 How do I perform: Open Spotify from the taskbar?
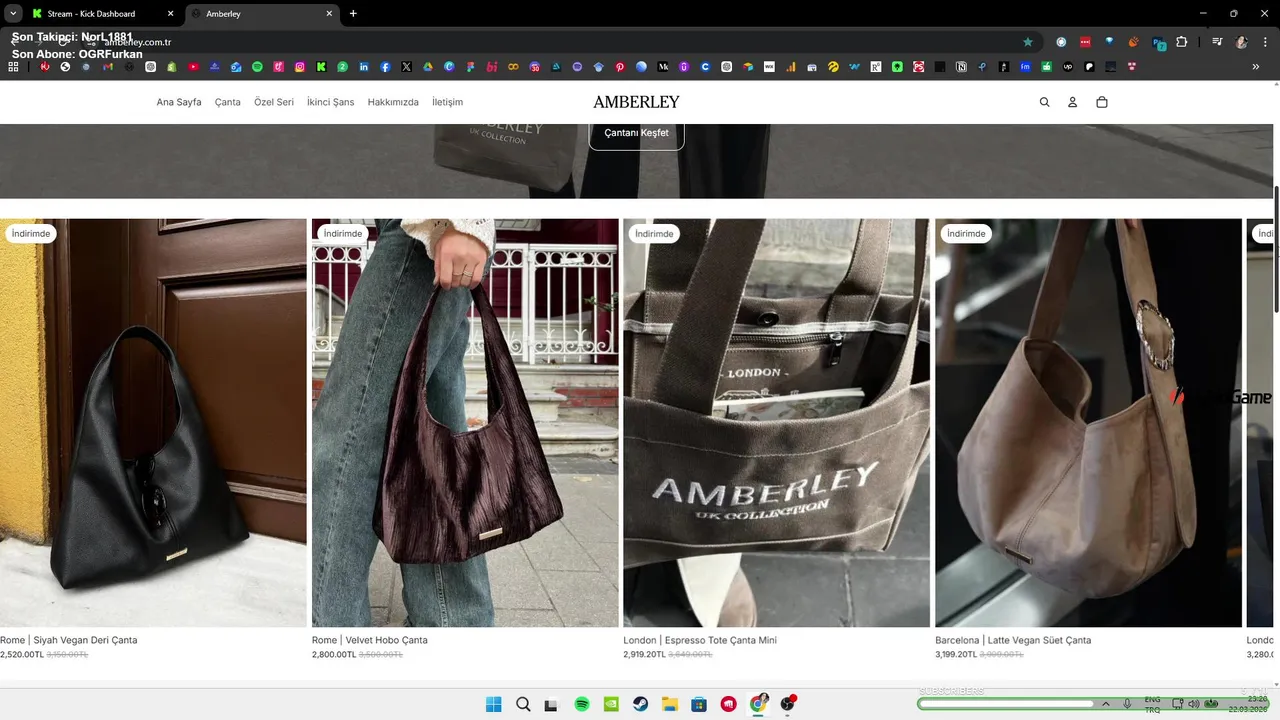[582, 704]
